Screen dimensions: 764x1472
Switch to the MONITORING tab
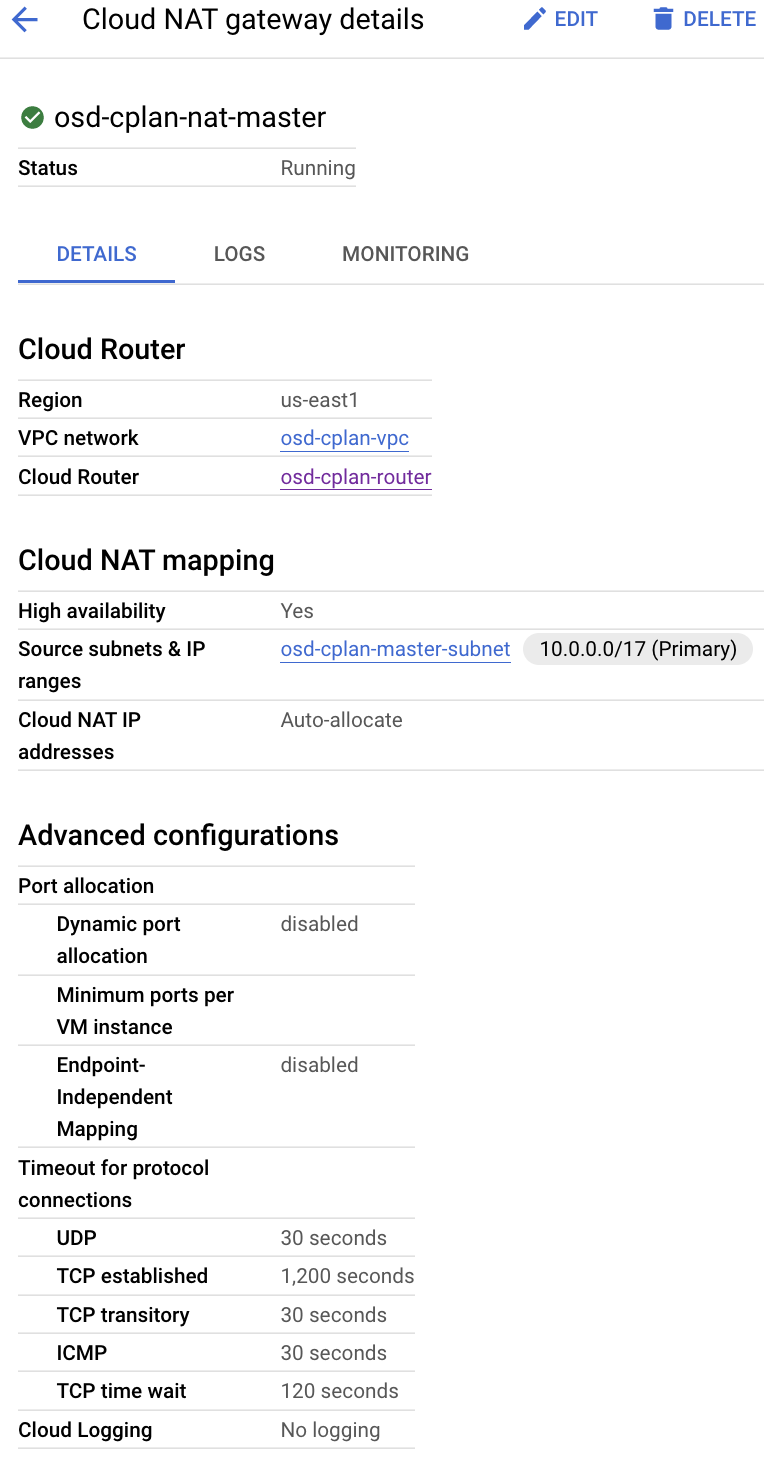405,254
